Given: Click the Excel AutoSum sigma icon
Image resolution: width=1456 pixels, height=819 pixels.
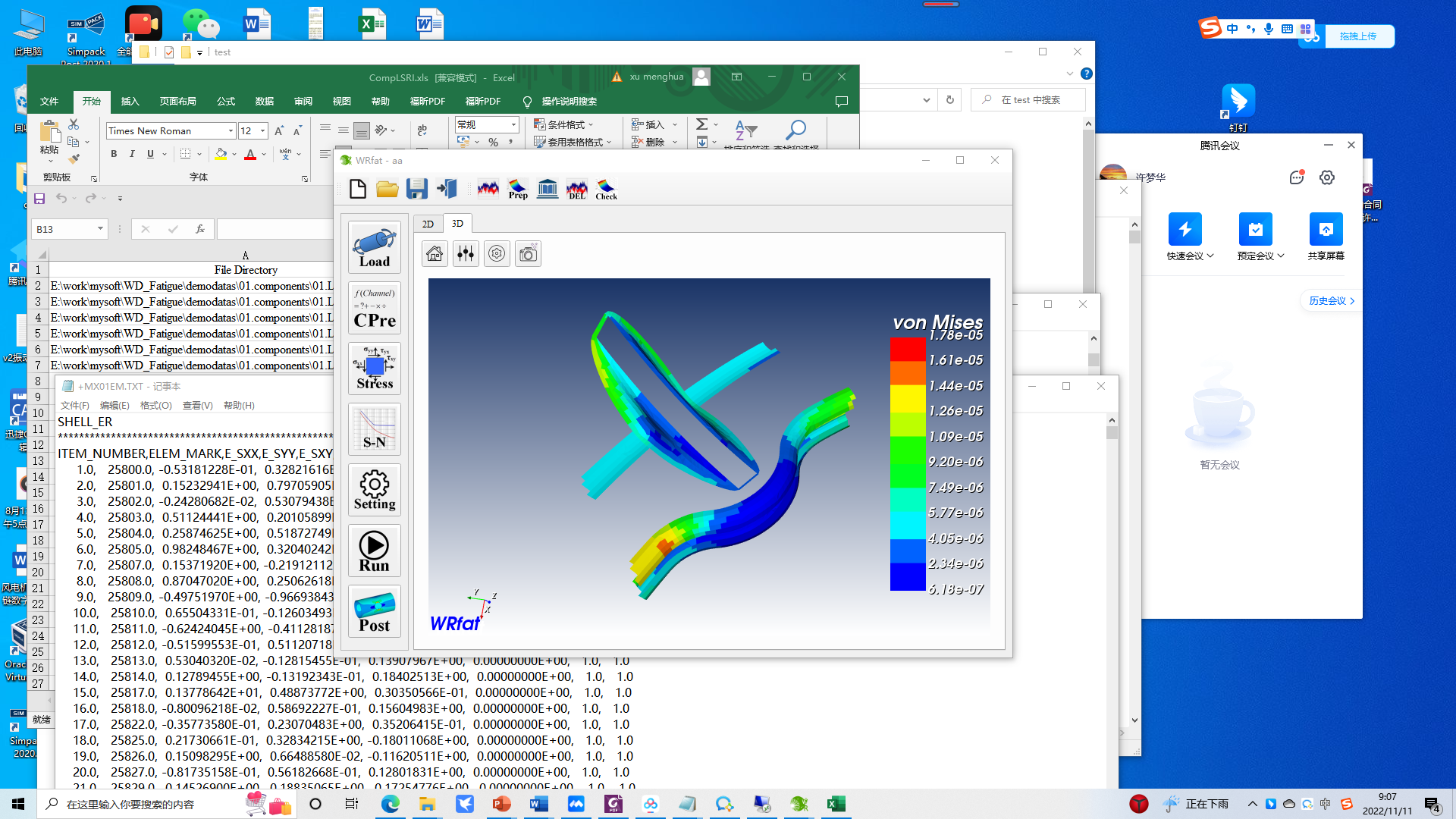Looking at the screenshot, I should pyautogui.click(x=702, y=124).
